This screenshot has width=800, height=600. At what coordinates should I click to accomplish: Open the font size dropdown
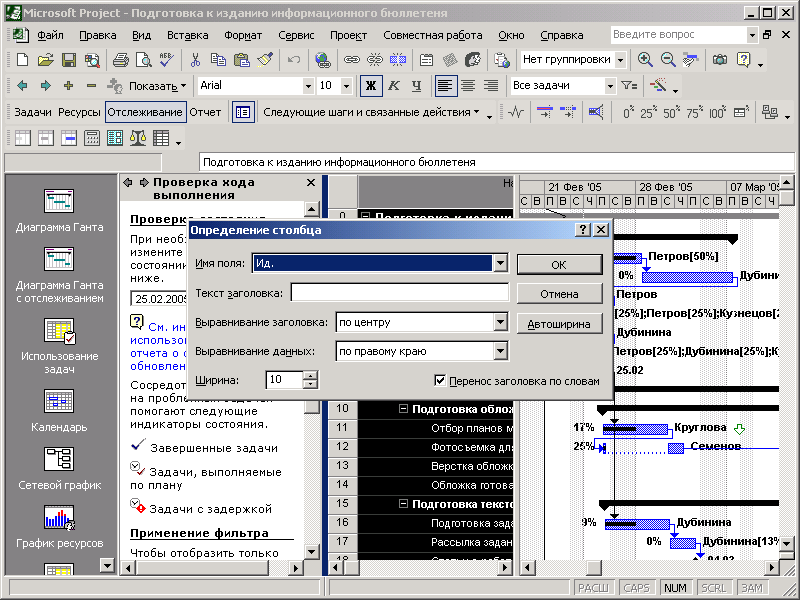[346, 86]
